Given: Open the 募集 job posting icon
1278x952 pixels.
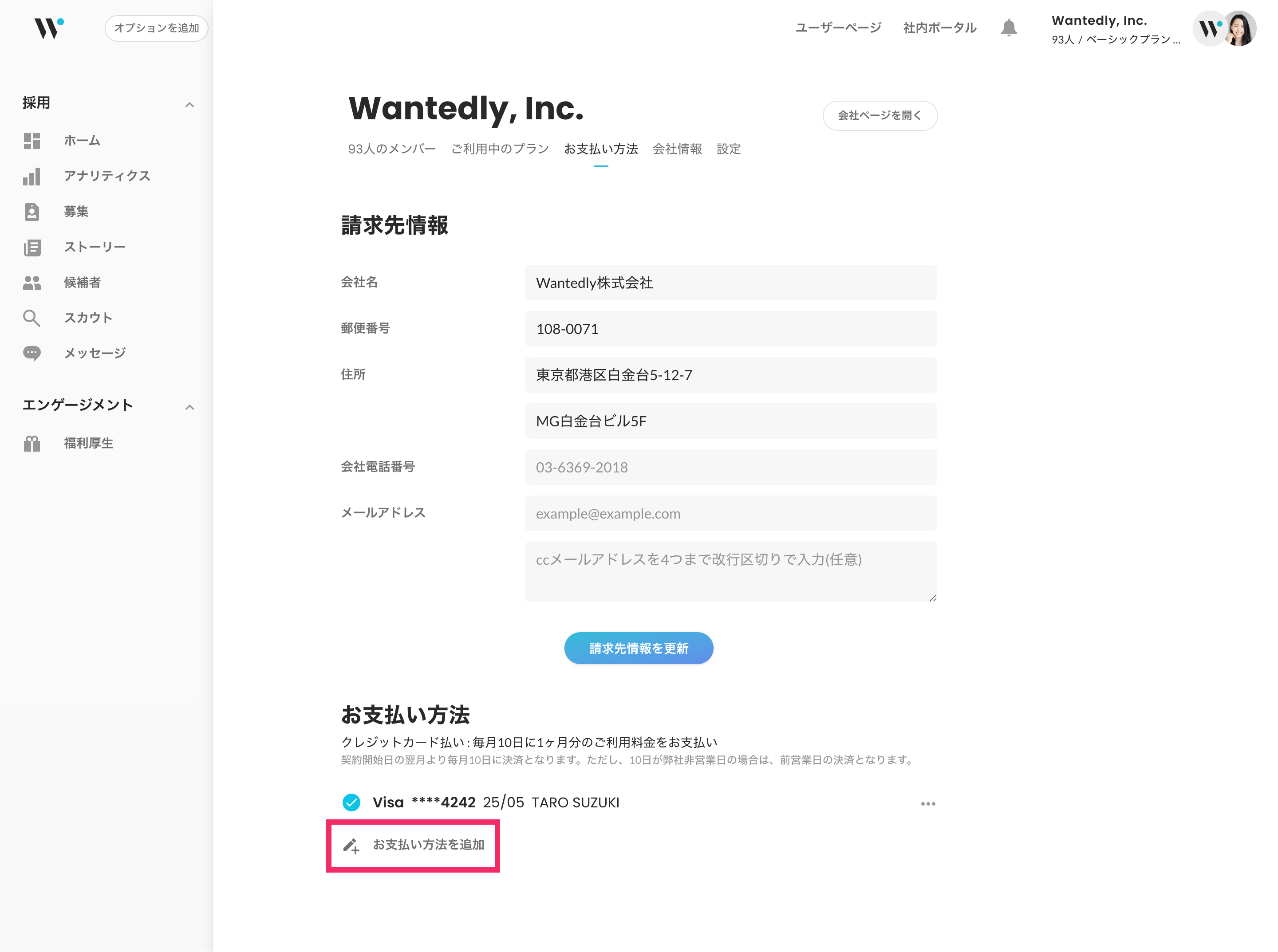Looking at the screenshot, I should click(32, 212).
